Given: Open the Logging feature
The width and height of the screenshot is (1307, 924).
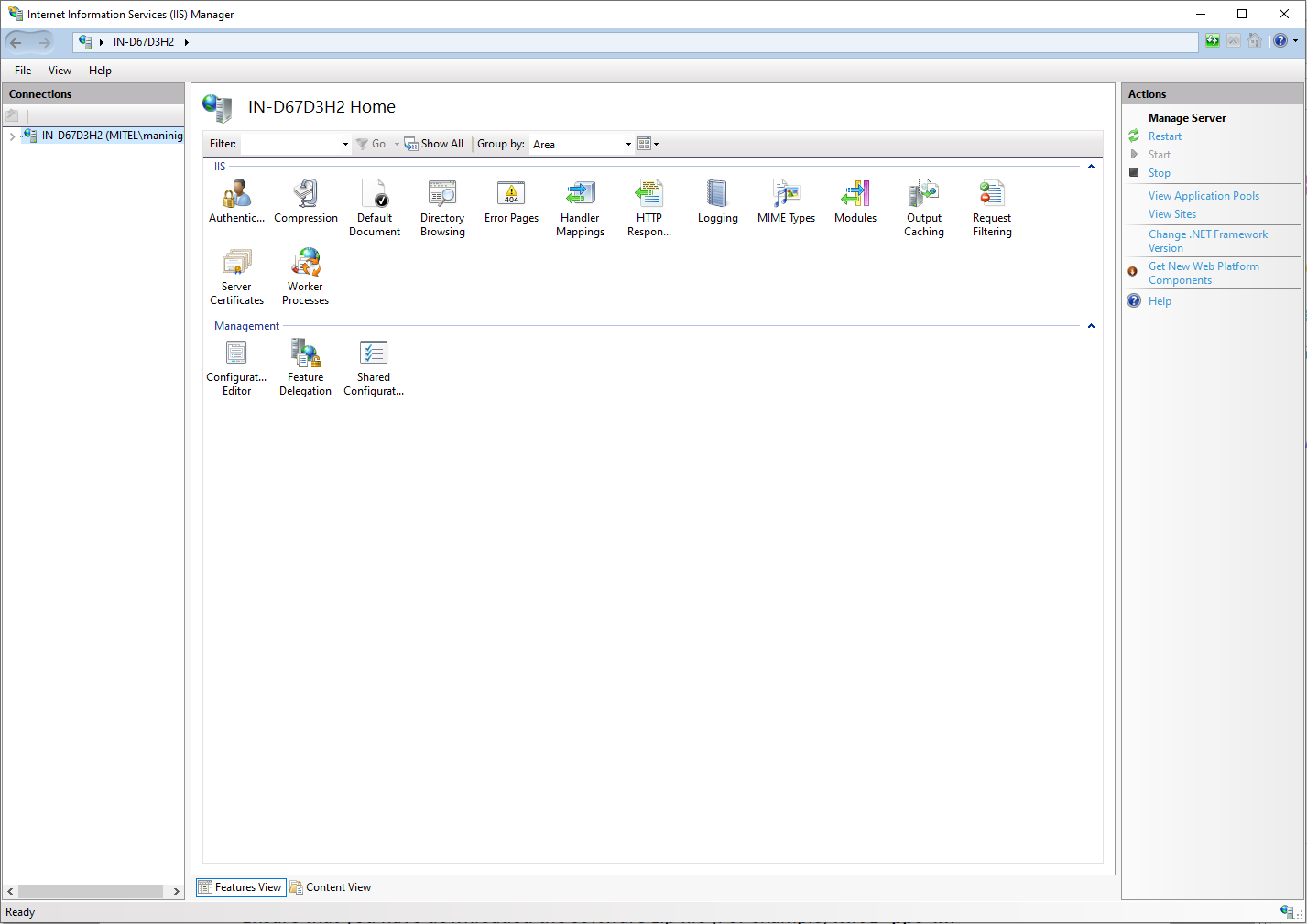Looking at the screenshot, I should click(717, 201).
